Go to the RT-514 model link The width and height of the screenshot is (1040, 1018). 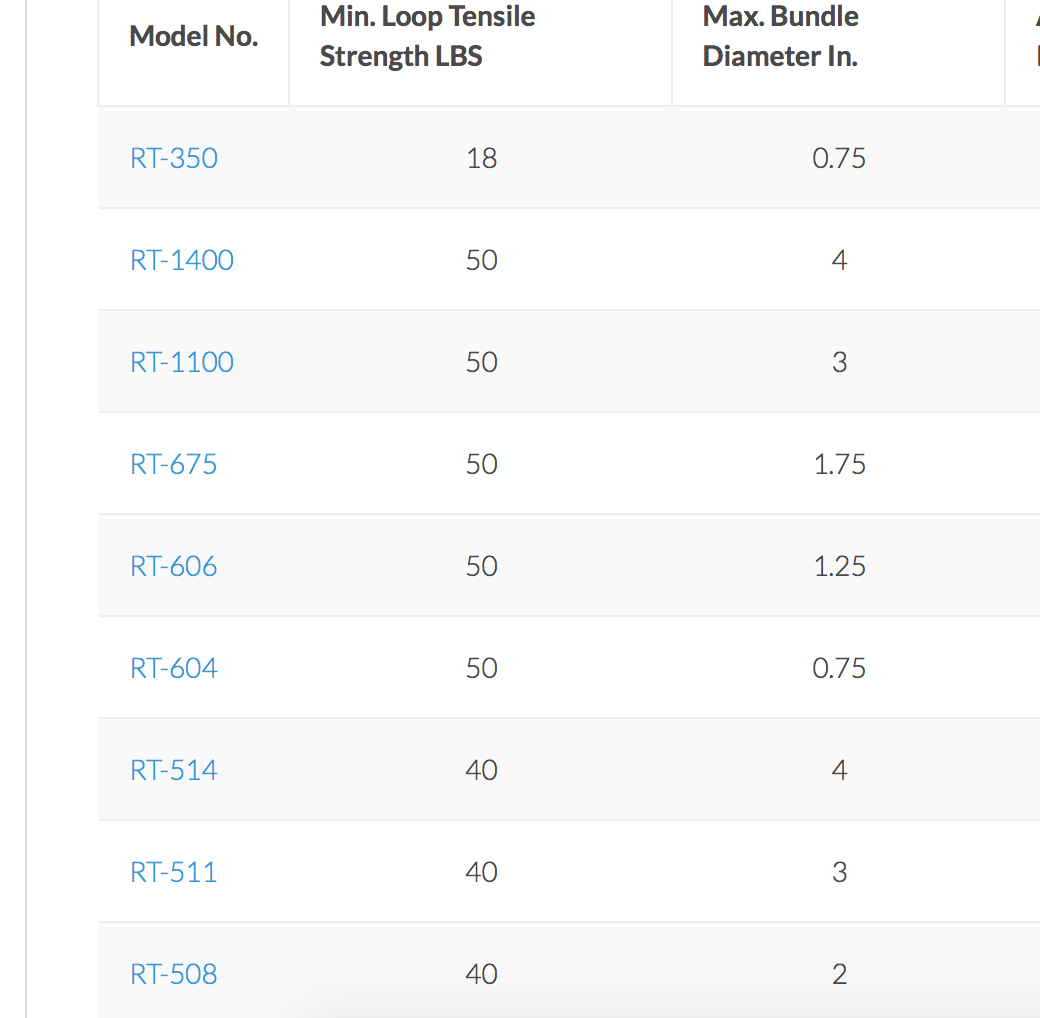pos(174,770)
